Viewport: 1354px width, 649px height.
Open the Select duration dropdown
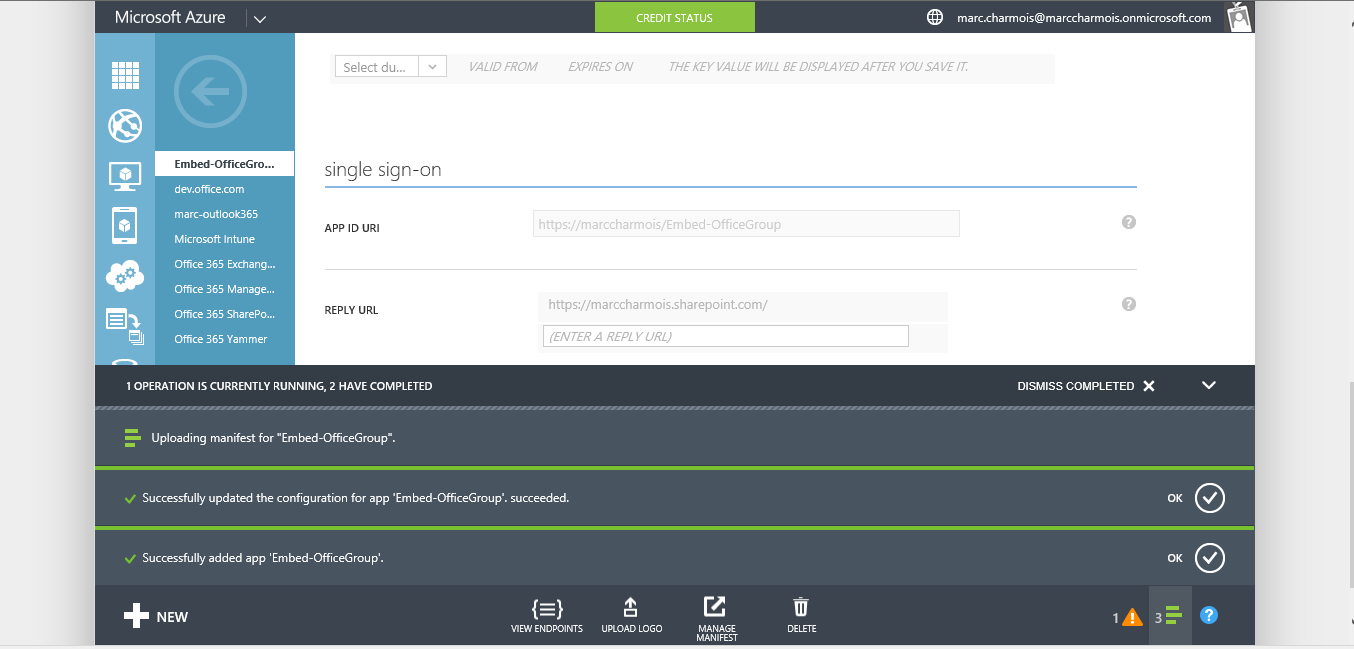[390, 67]
